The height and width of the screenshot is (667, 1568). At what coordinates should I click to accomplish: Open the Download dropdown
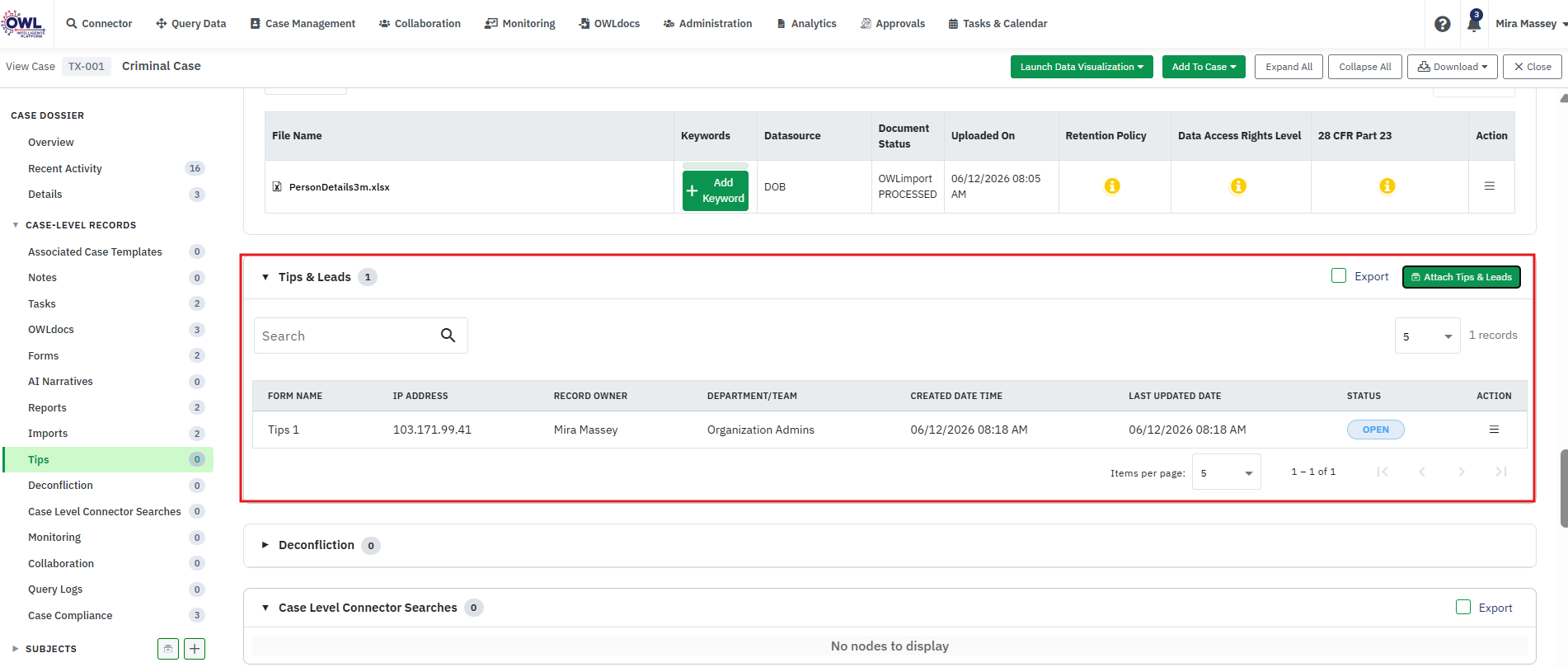coord(1453,67)
